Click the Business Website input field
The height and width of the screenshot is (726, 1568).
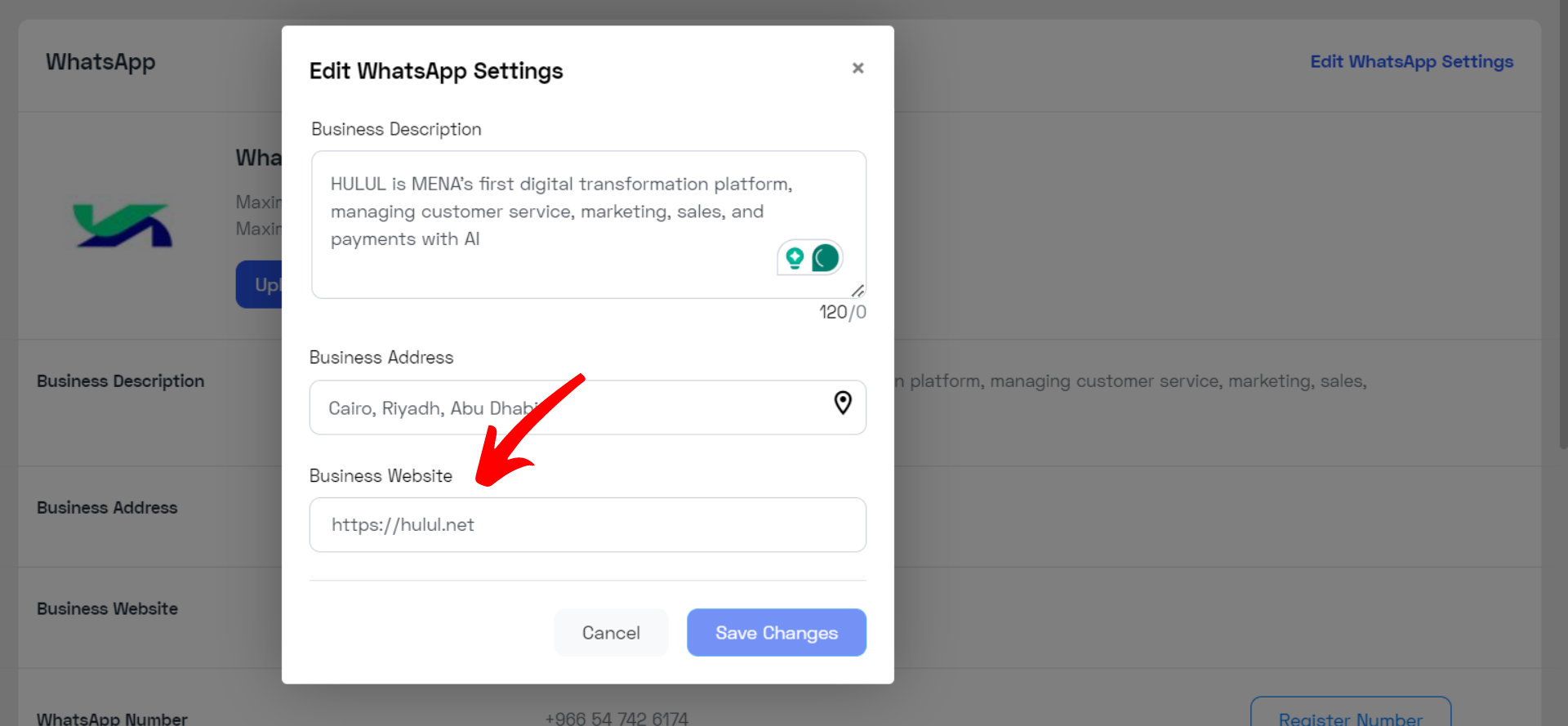(588, 525)
